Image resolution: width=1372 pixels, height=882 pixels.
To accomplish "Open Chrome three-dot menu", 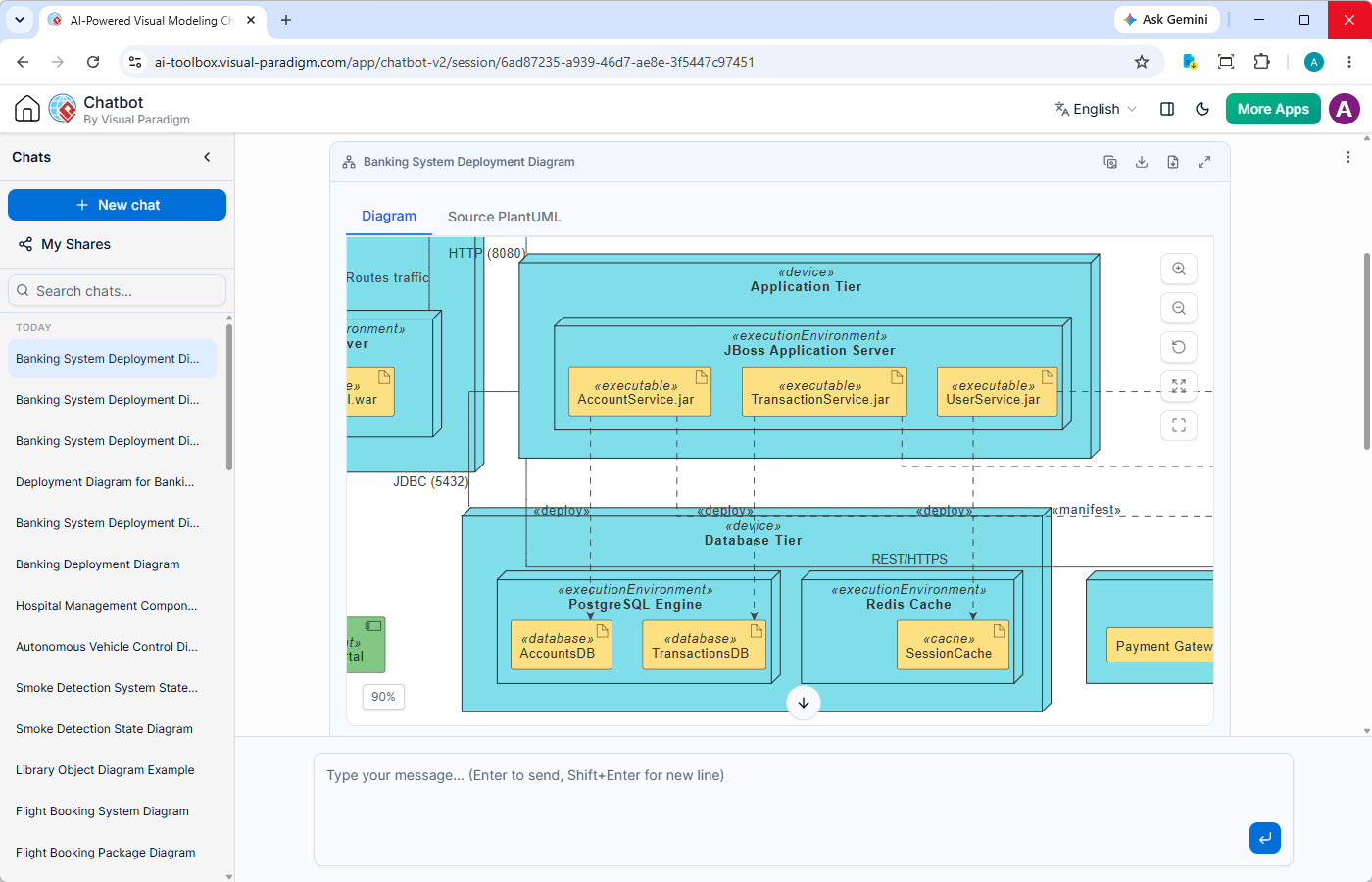I will point(1349,62).
